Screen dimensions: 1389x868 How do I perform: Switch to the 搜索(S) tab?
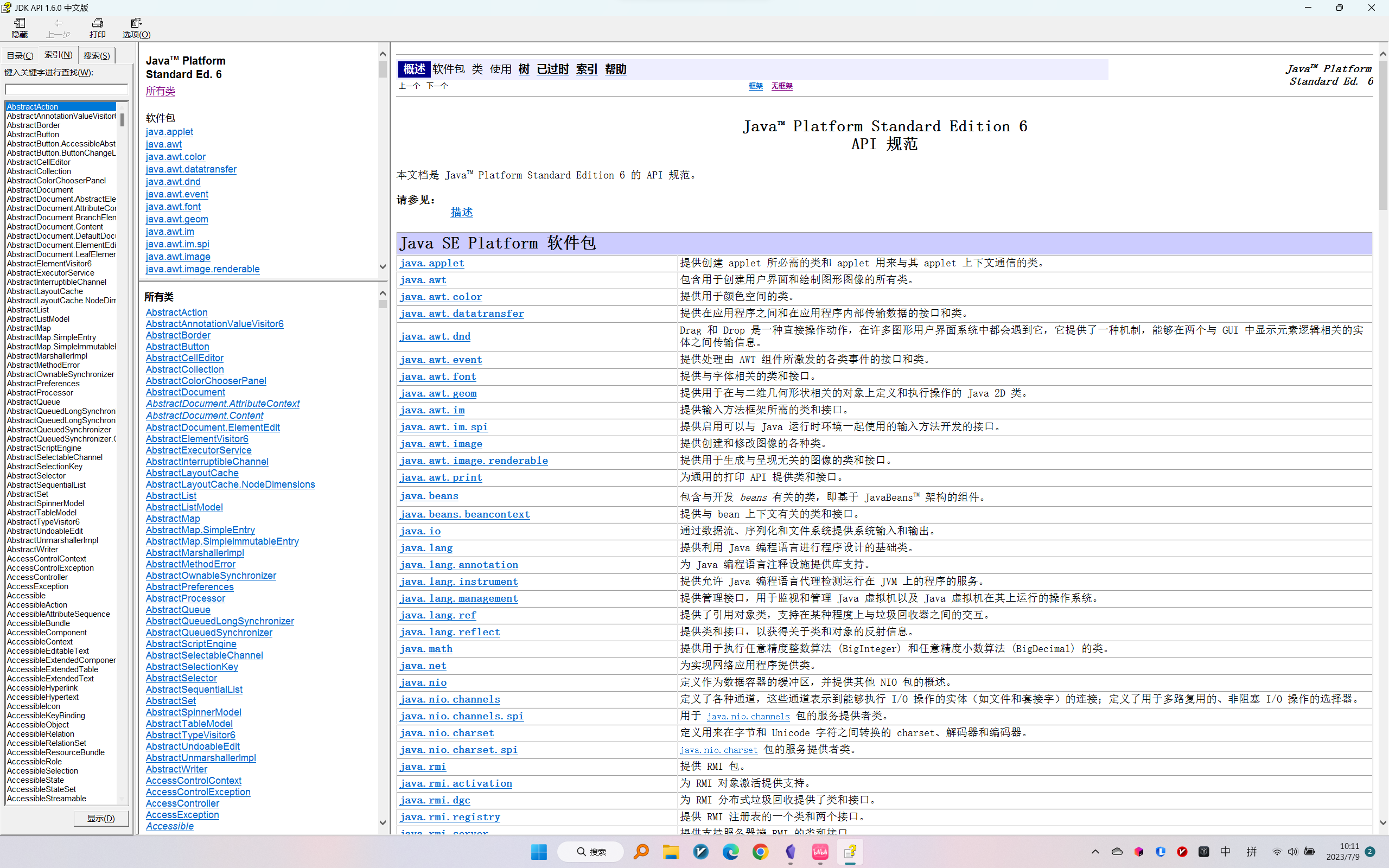click(x=97, y=56)
